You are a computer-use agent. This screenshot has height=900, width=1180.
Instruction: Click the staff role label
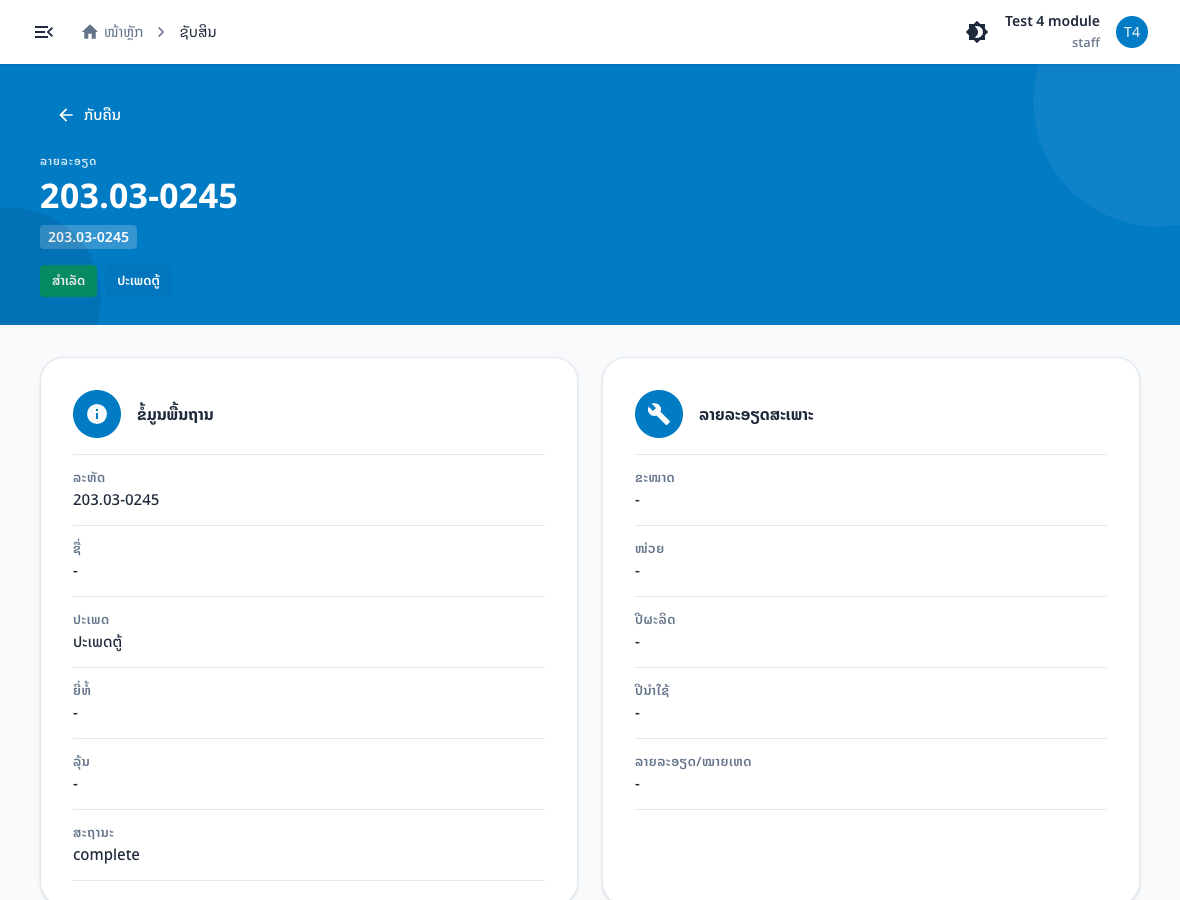click(x=1085, y=43)
